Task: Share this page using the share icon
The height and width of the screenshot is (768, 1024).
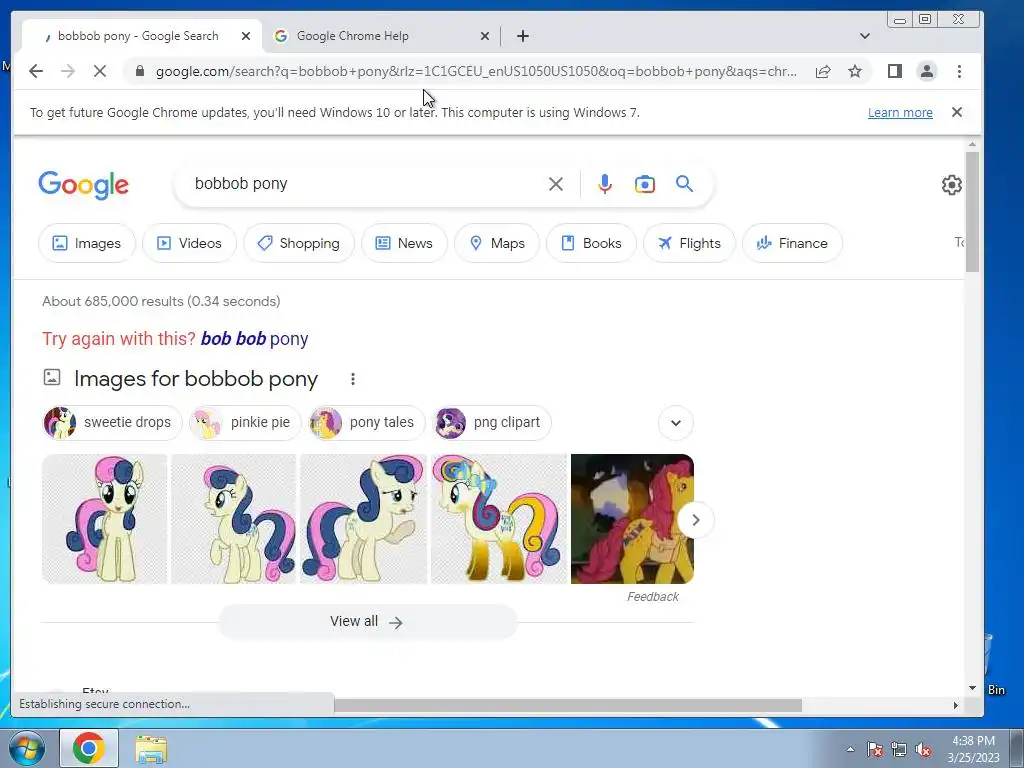Action: point(823,71)
